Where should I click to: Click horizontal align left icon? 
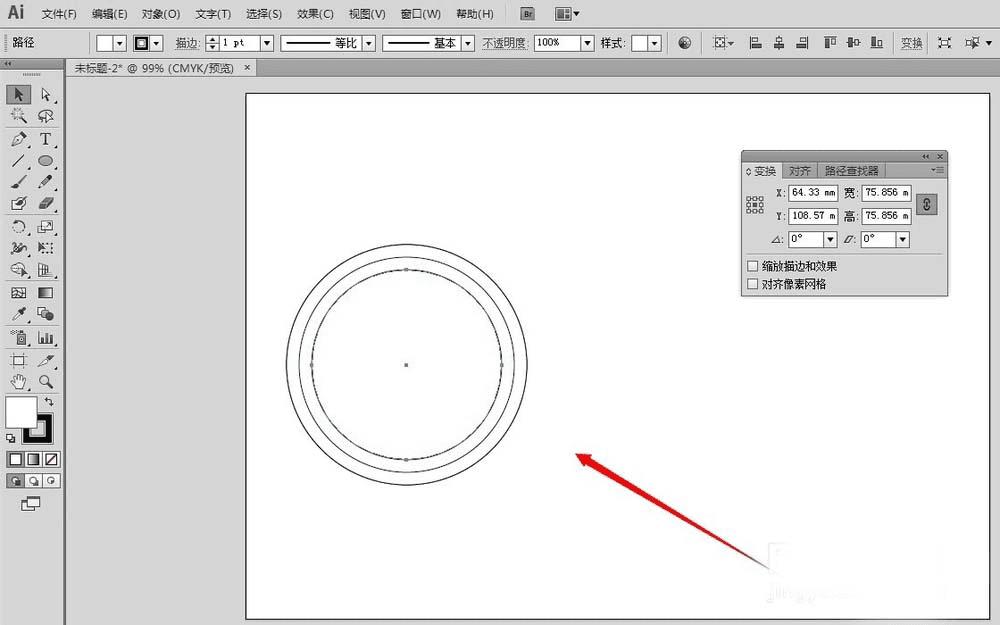click(x=755, y=43)
